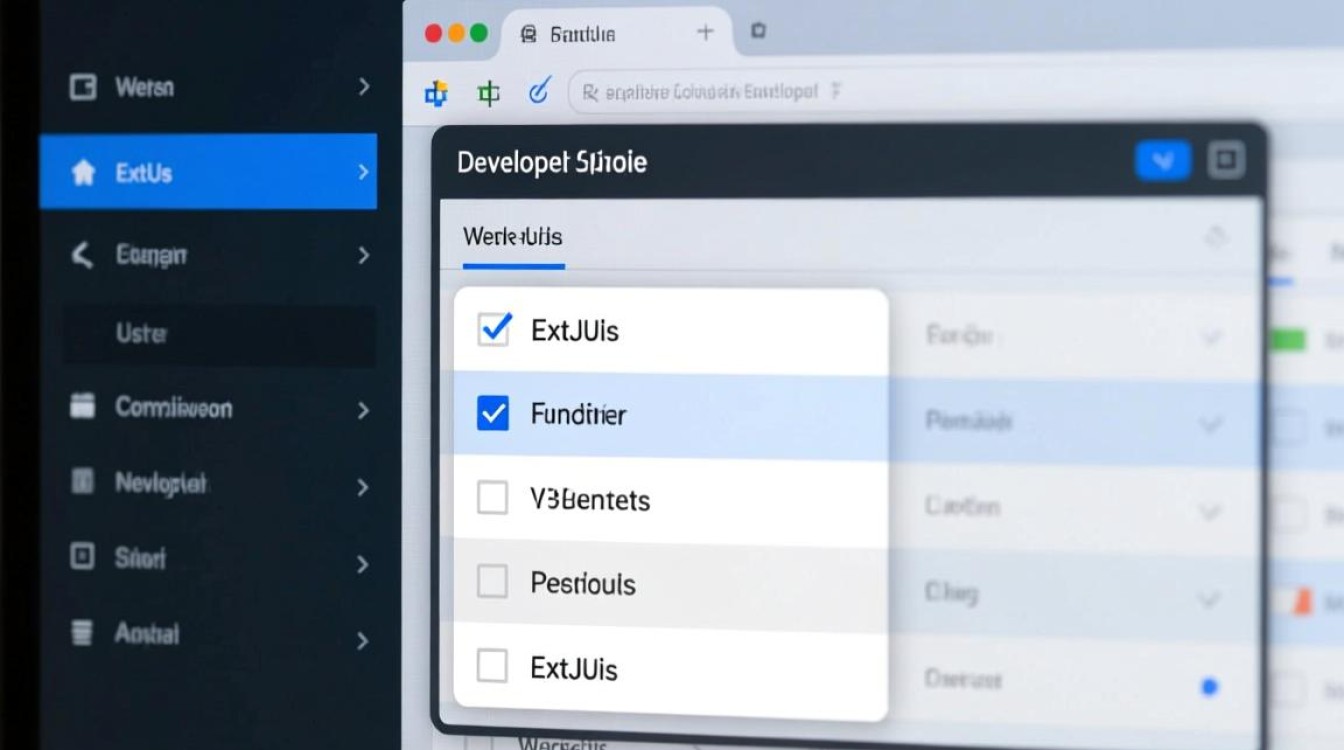Open the dropdown chevron in the Fundirier row
Viewport: 1344px width, 750px height.
pos(1211,424)
